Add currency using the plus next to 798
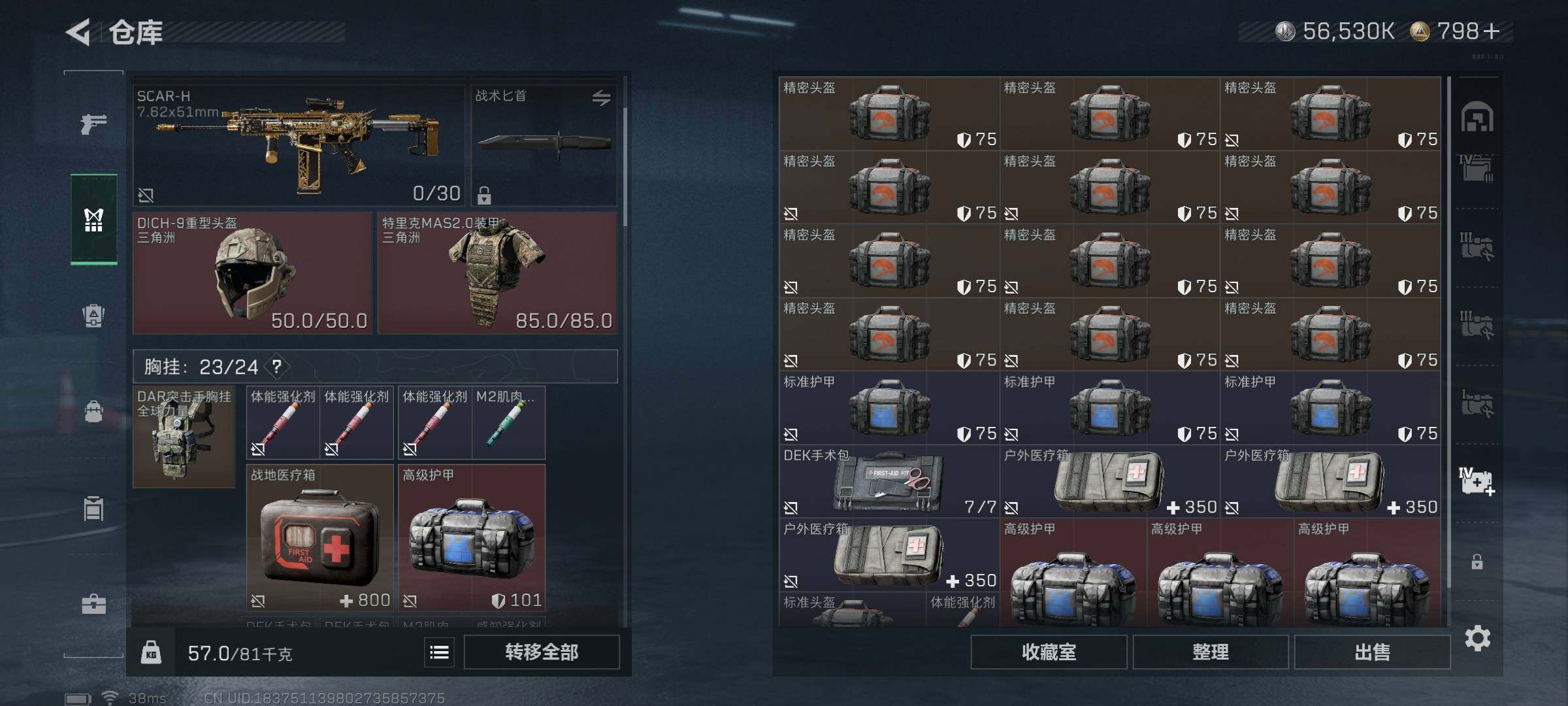 [x=1491, y=31]
